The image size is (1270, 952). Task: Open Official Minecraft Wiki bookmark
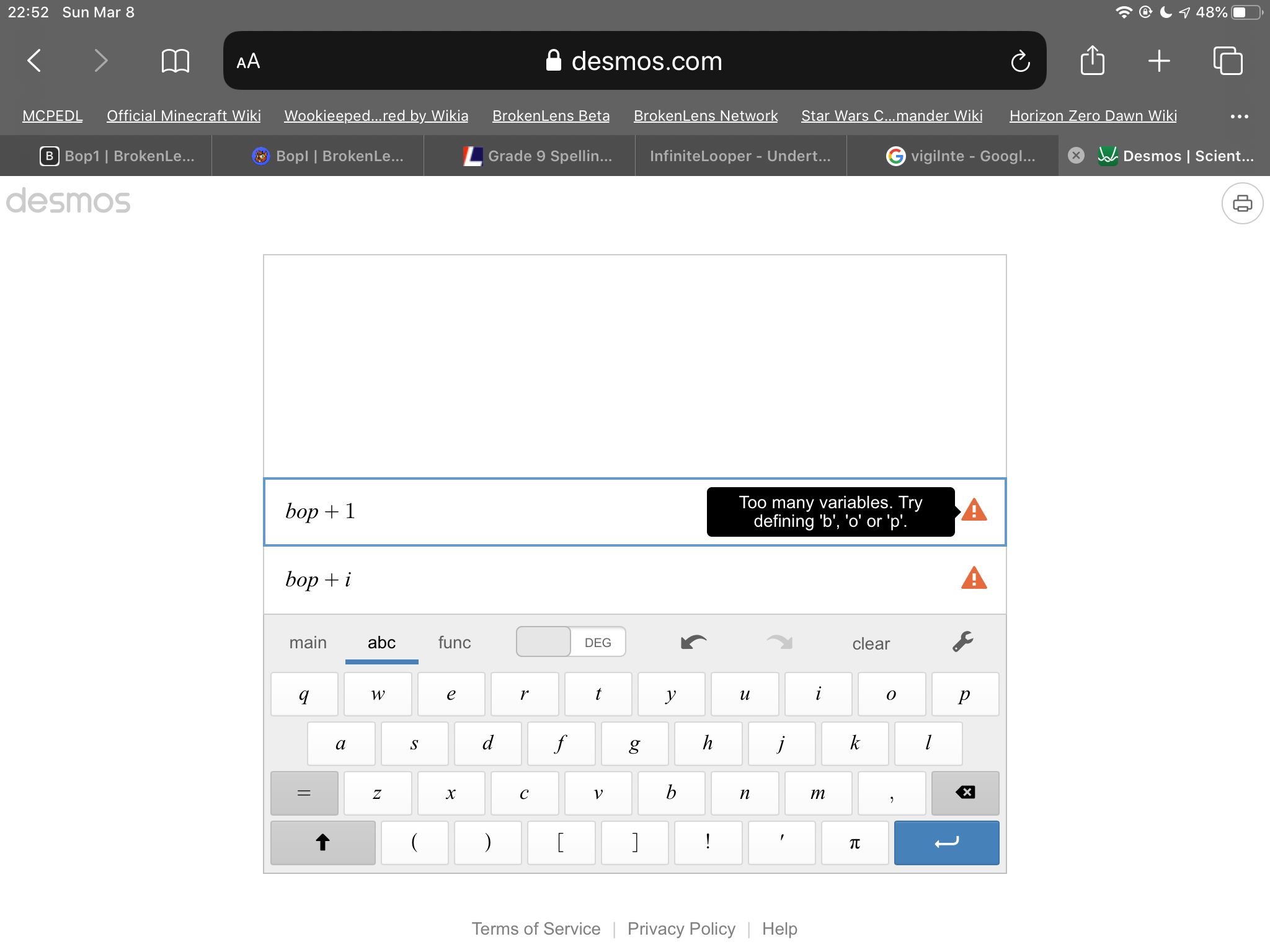184,116
